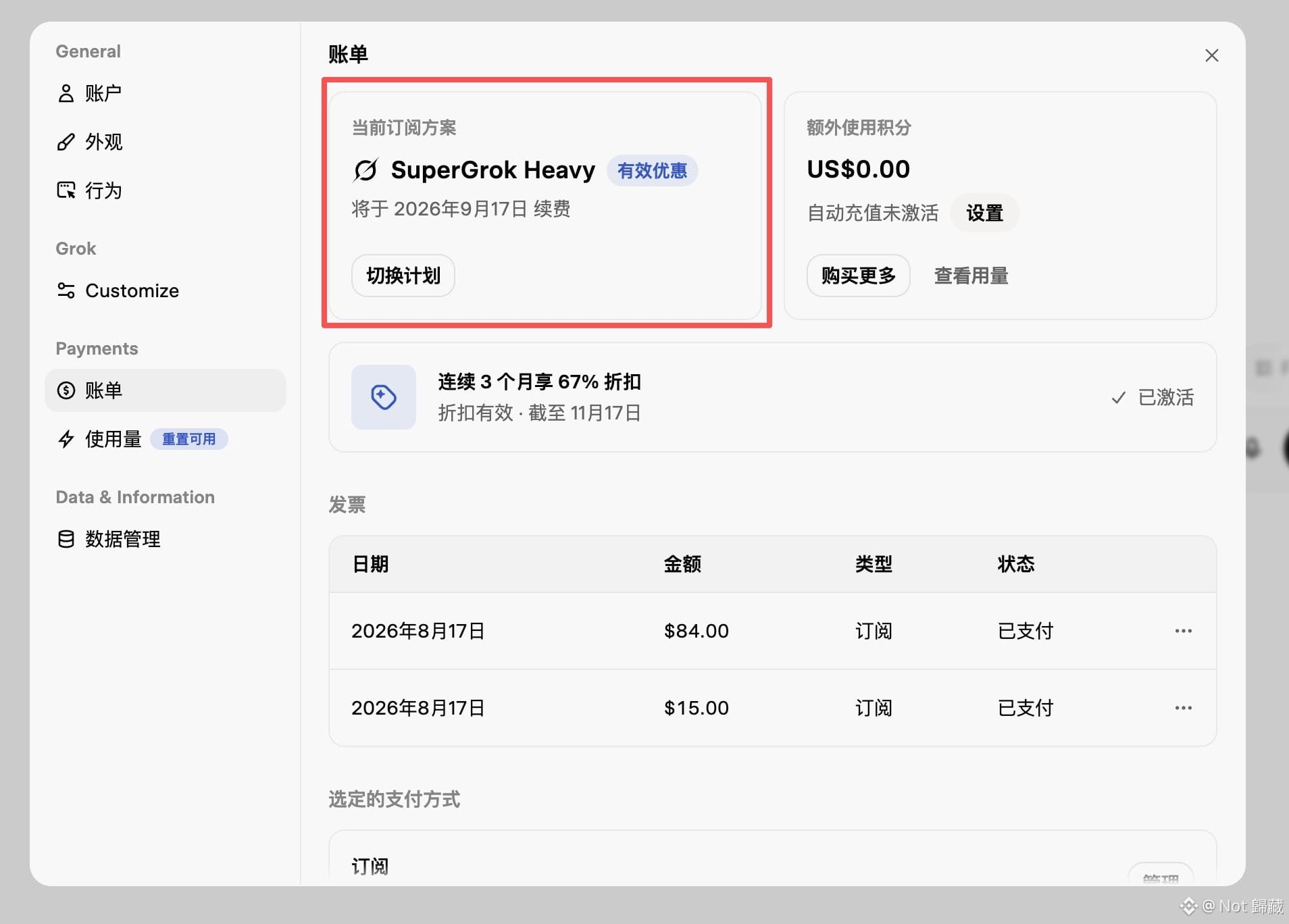Click the 重置可用 badge
The image size is (1289, 924).
188,439
